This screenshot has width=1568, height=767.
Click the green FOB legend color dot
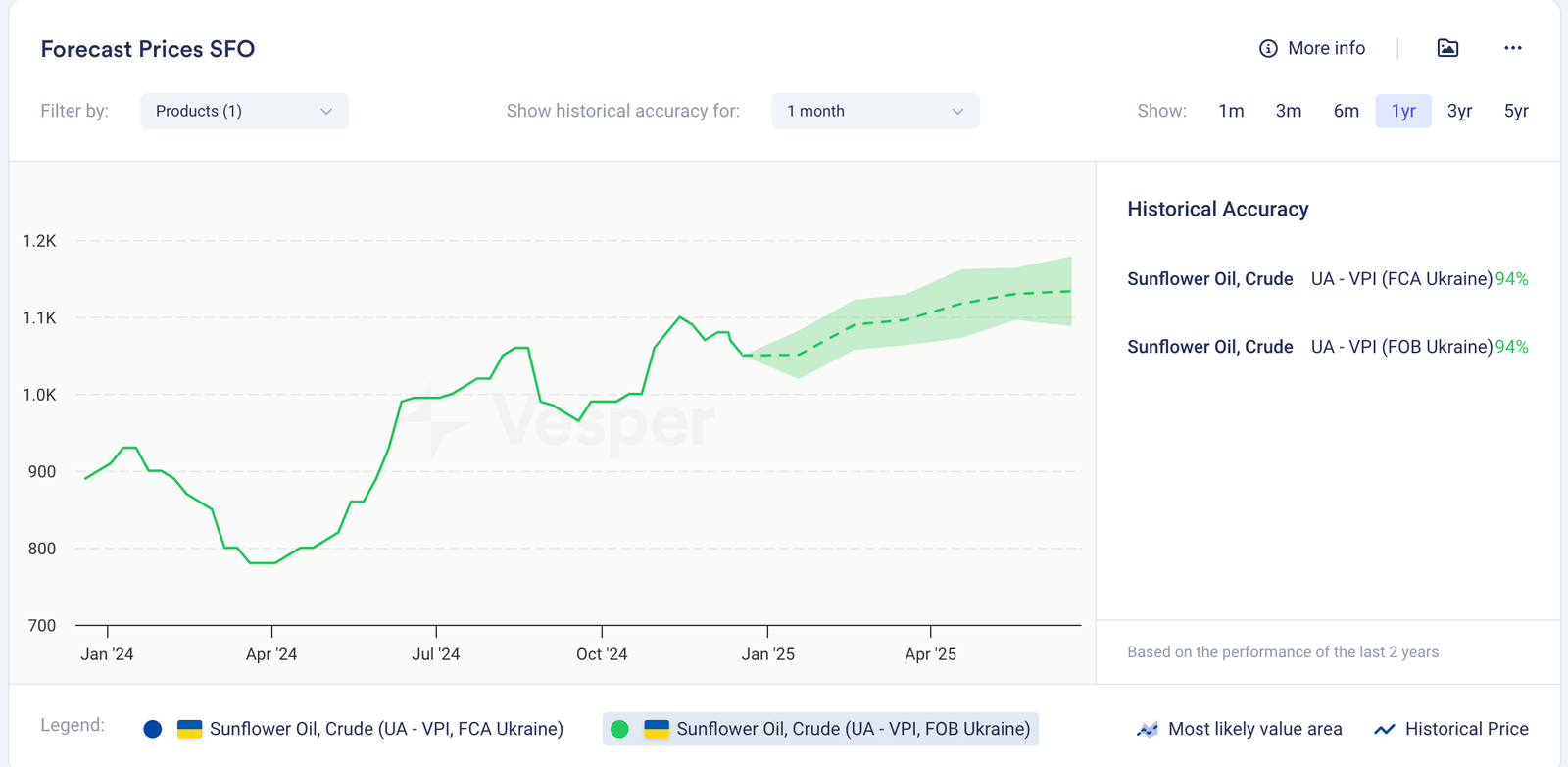(x=619, y=729)
